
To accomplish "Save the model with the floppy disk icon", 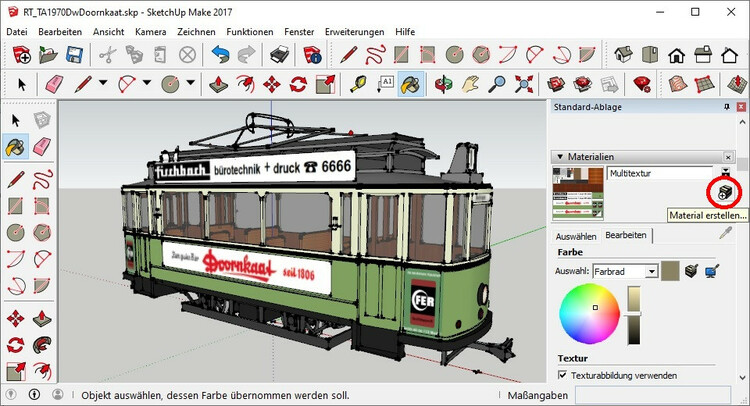I will 75,55.
